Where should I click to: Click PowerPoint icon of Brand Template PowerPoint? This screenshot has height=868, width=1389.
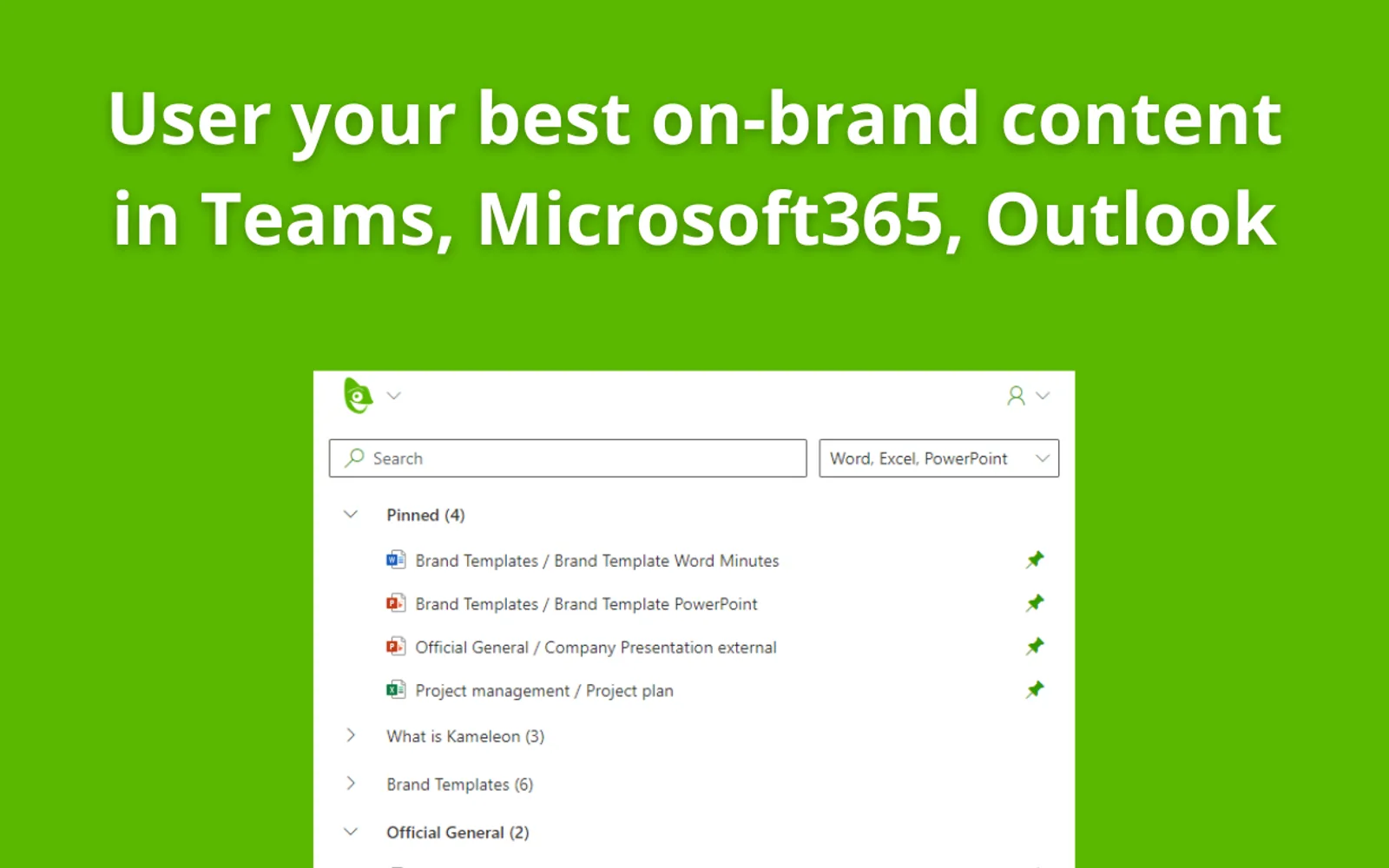[x=396, y=603]
